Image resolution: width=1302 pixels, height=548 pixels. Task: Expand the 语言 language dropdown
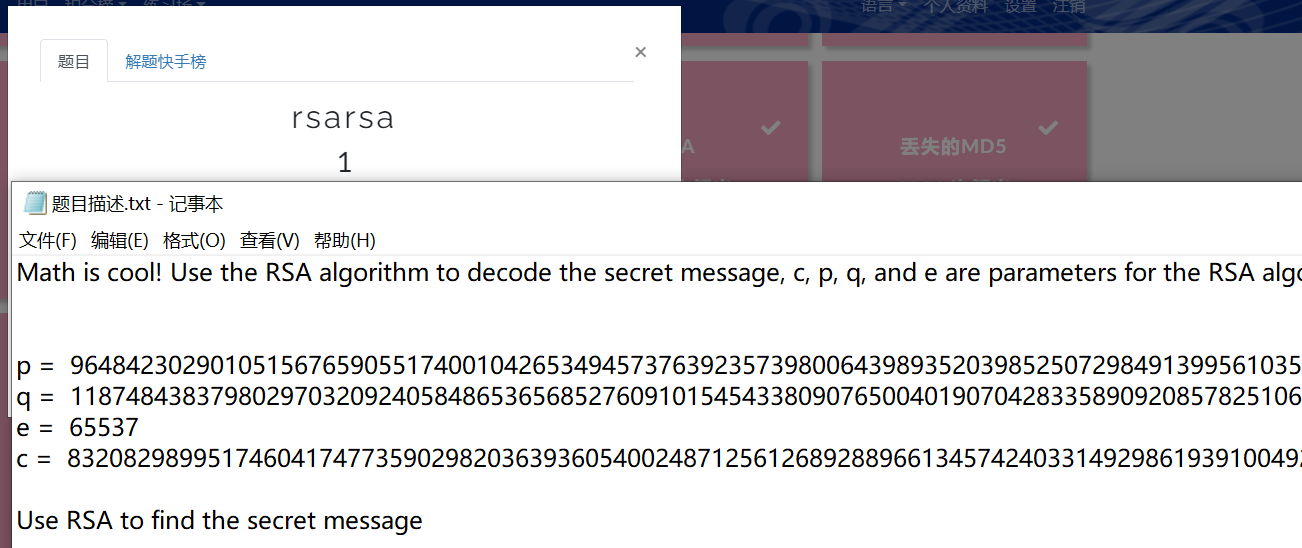click(x=884, y=6)
